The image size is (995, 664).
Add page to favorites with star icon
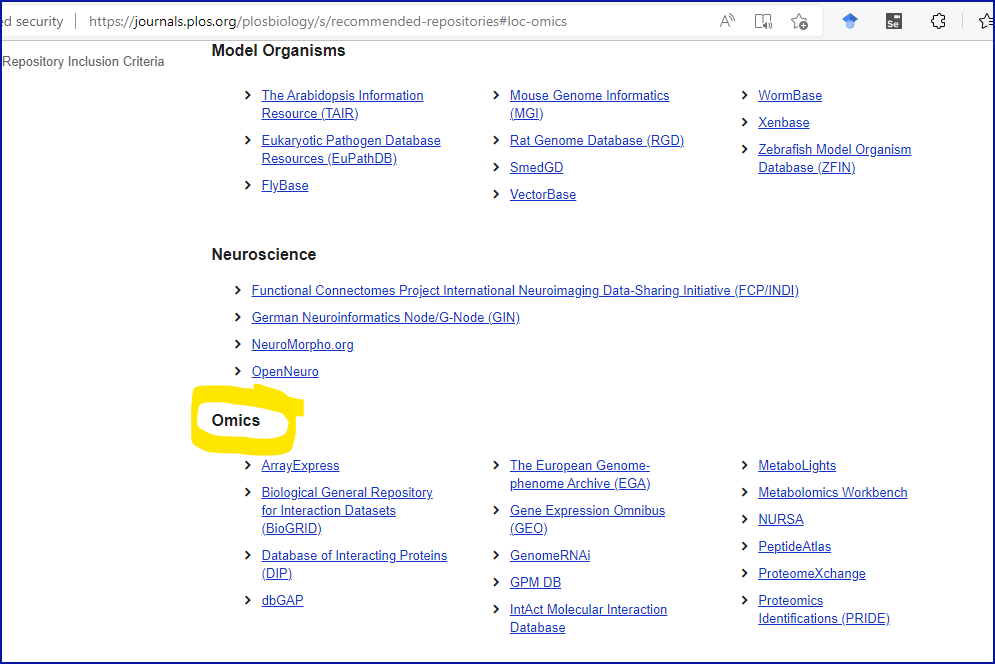pyautogui.click(x=800, y=21)
